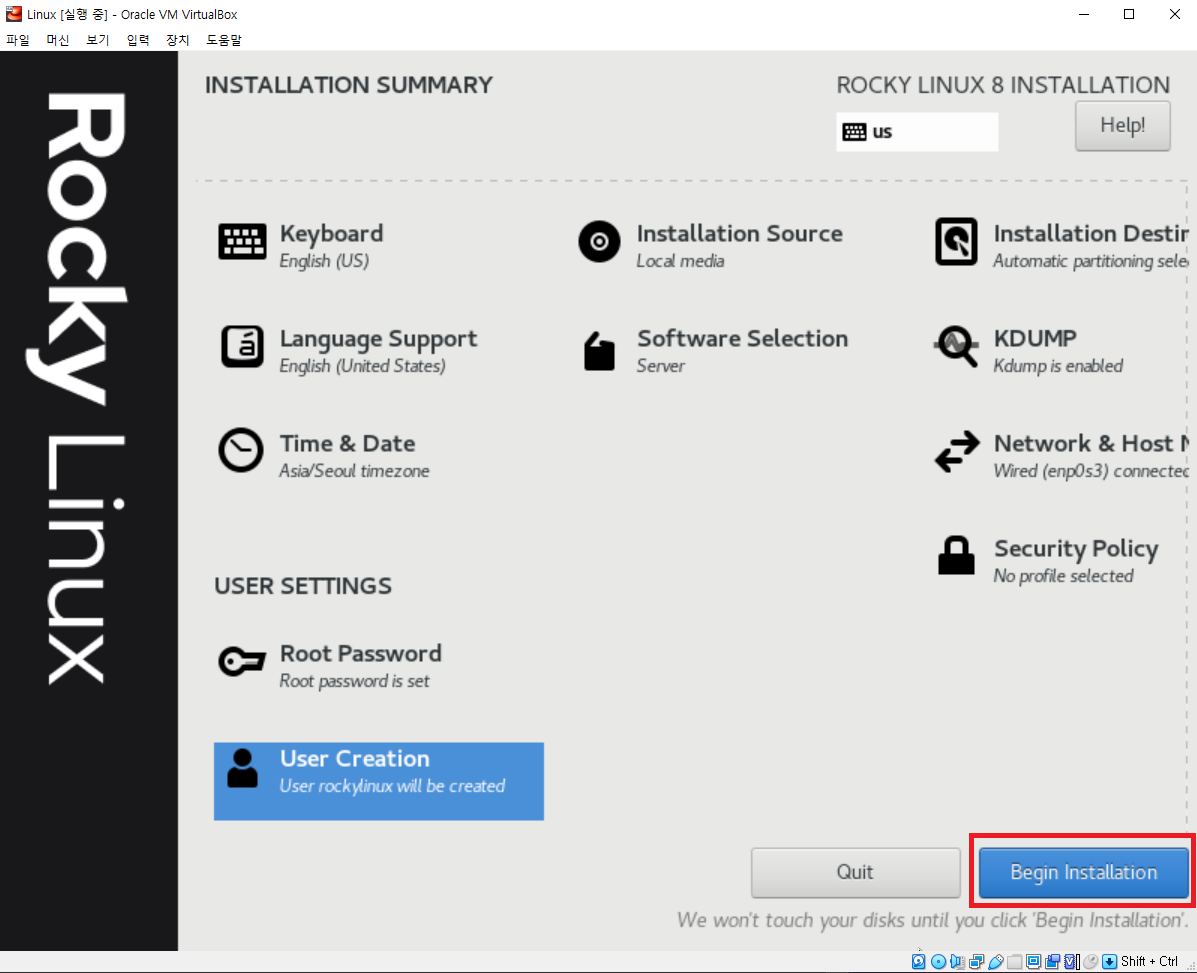Click the USB devices status bar icon
The width and height of the screenshot is (1197, 973).
coord(995,961)
